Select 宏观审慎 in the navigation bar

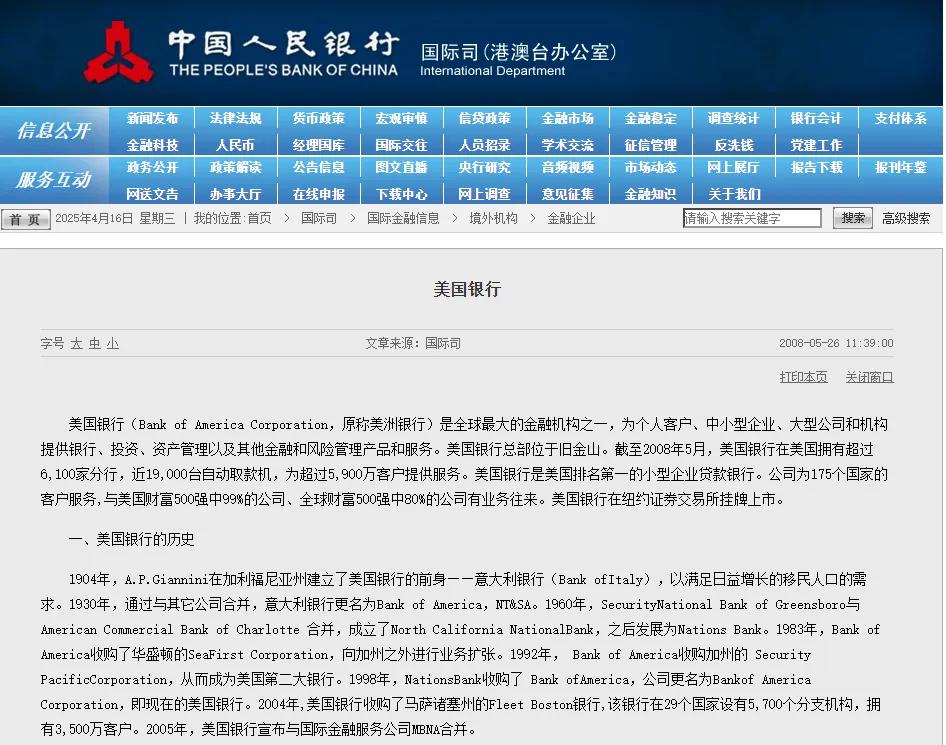pyautogui.click(x=401, y=118)
